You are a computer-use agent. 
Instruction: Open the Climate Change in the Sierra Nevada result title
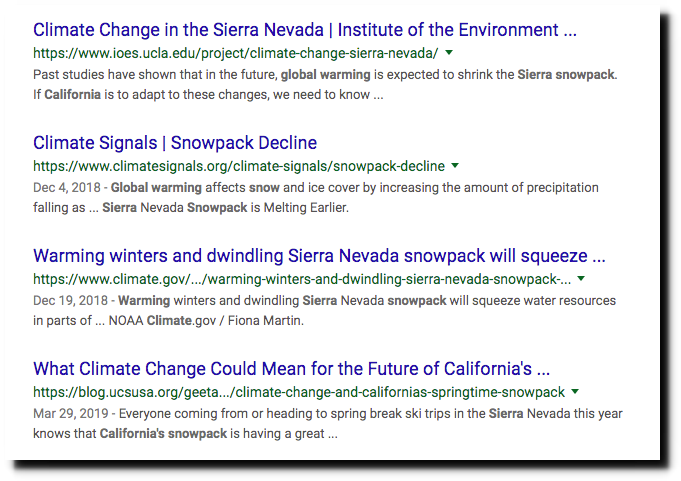coord(305,30)
